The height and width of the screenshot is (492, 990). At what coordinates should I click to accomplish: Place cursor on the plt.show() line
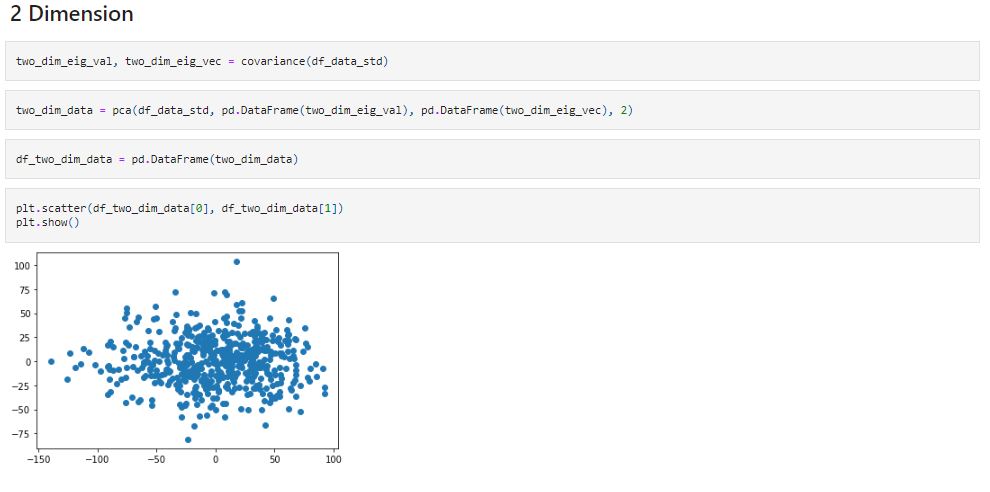coord(48,222)
